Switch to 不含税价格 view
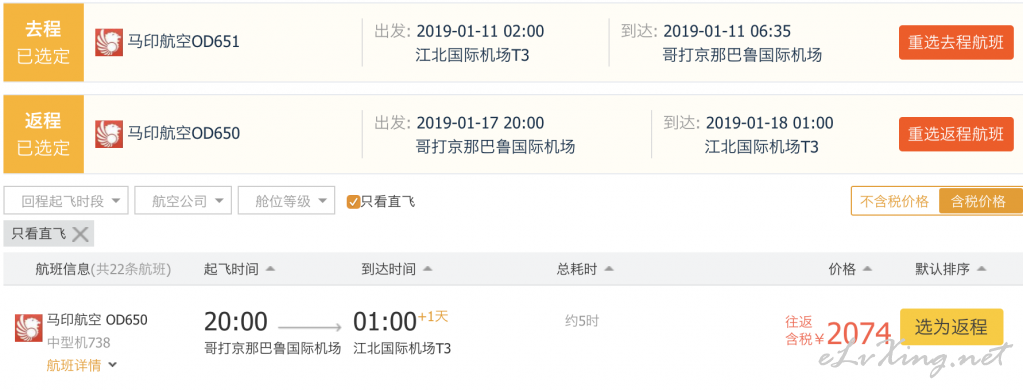The height and width of the screenshot is (390, 1023). point(894,202)
